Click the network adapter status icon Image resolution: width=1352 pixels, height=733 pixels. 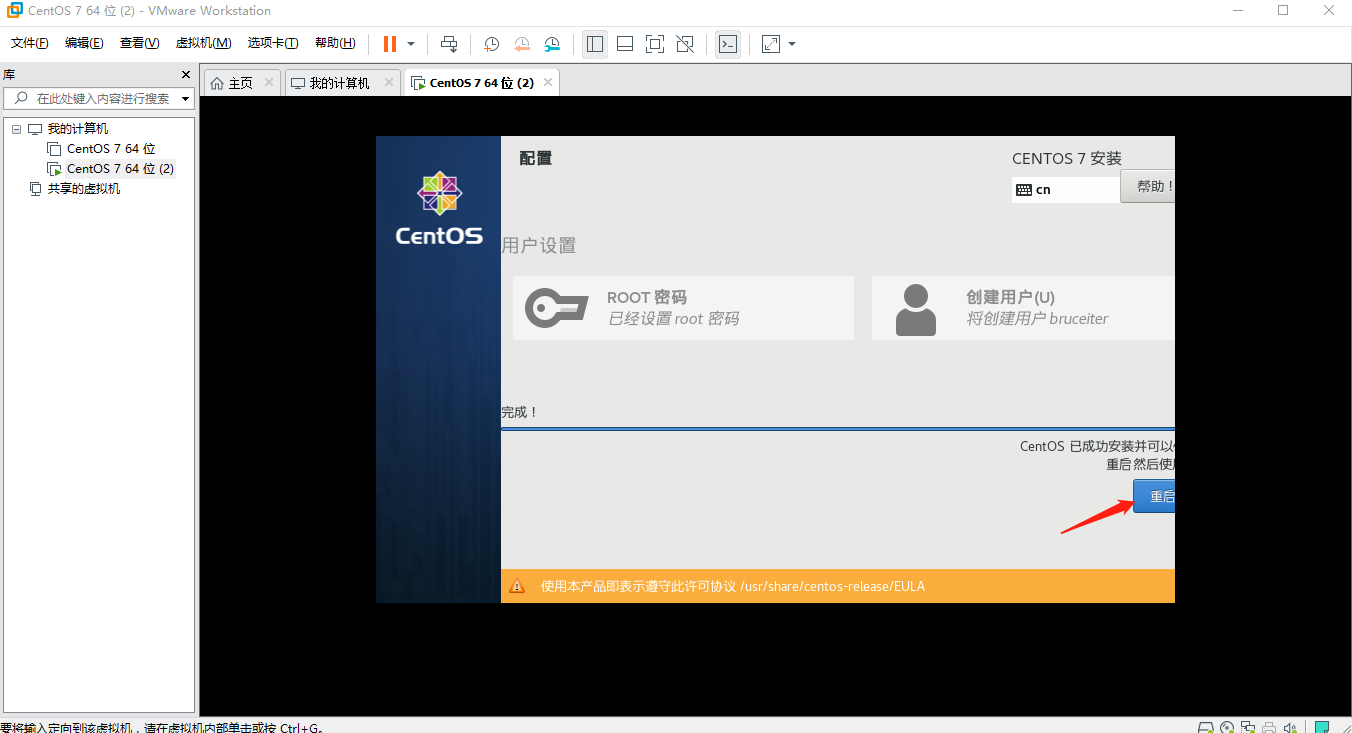pyautogui.click(x=1249, y=727)
